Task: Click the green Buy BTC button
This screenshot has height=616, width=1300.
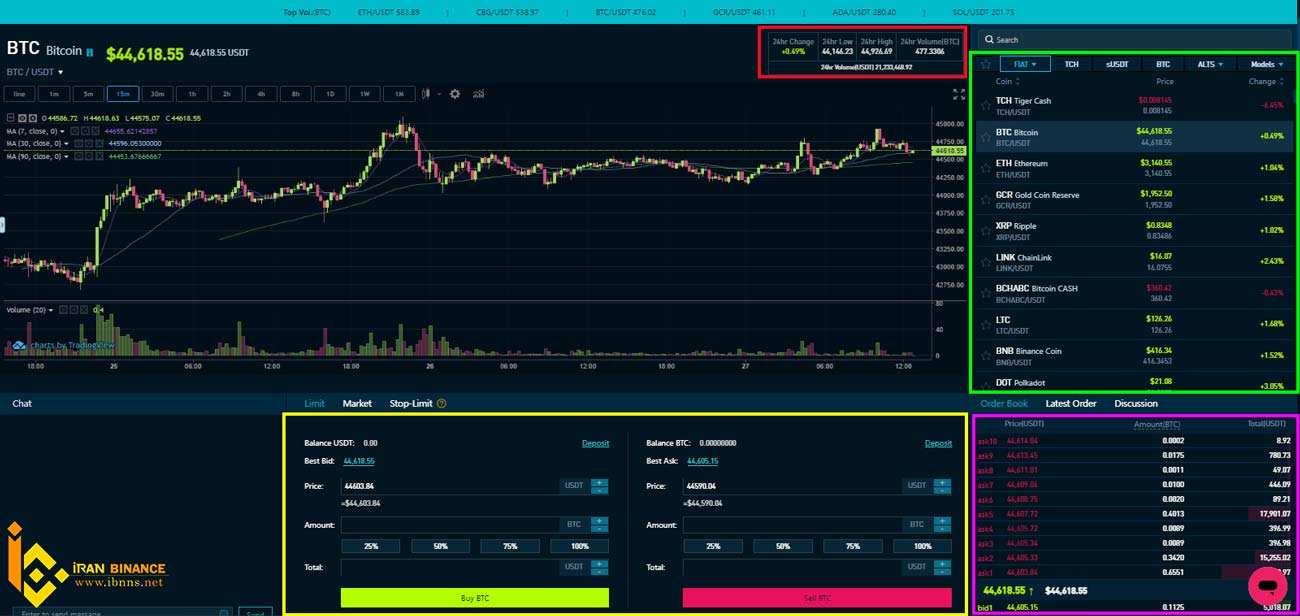Action: [x=475, y=597]
